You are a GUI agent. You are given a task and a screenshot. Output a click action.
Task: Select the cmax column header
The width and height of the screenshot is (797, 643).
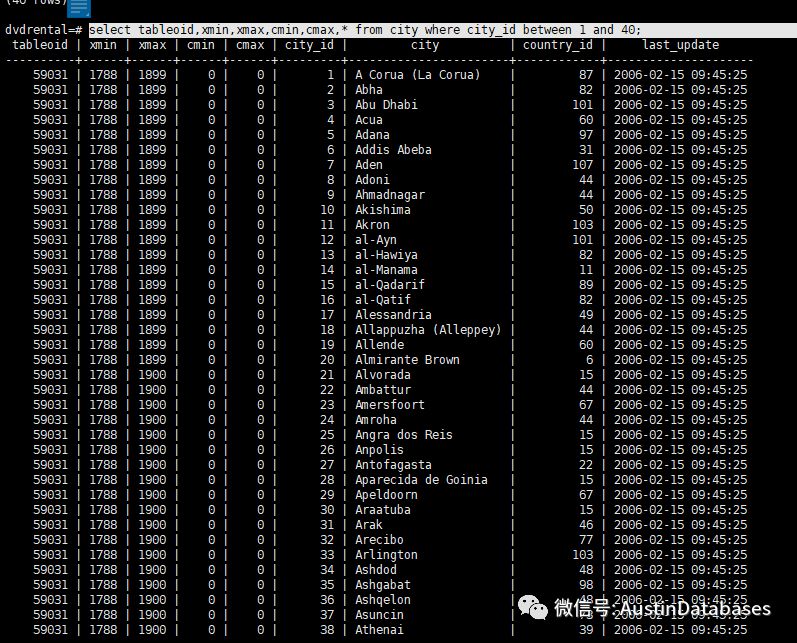coord(250,45)
